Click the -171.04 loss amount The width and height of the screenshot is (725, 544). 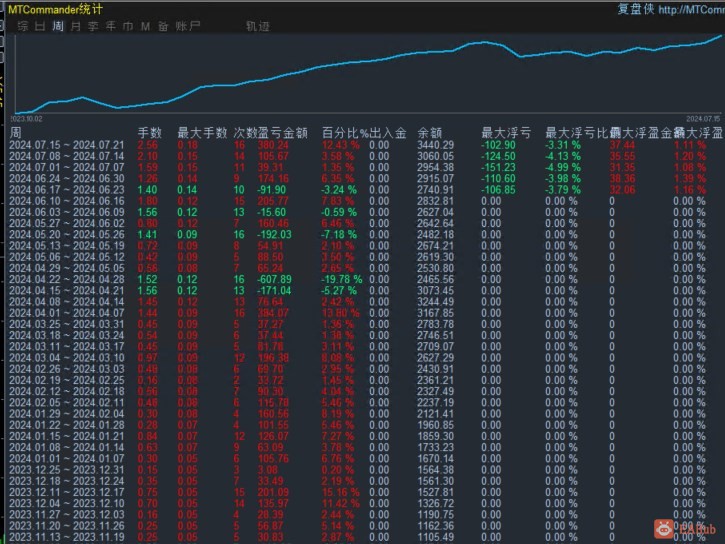tap(275, 291)
